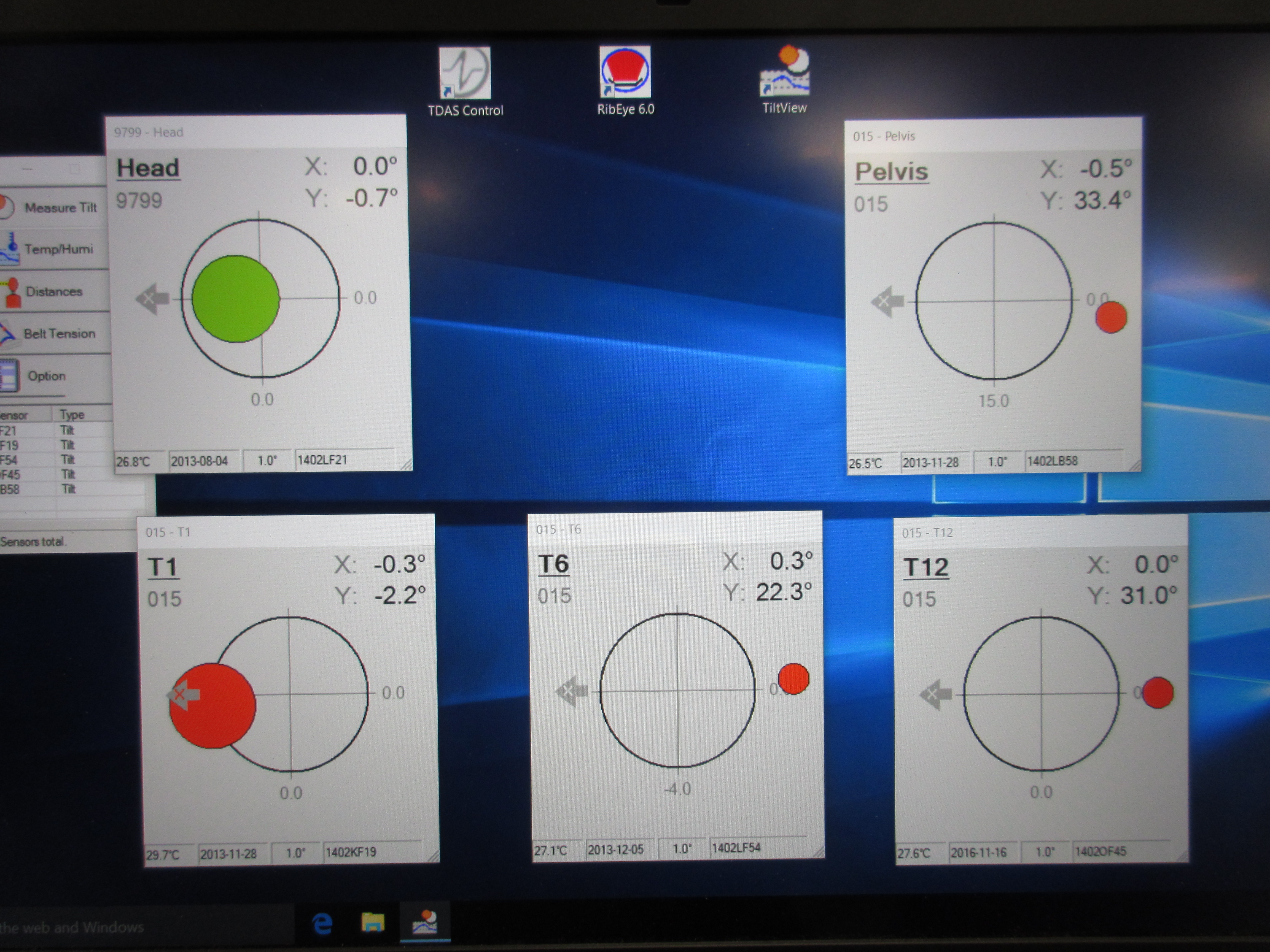Open the RibEye 6.0 desktop shortcut
The width and height of the screenshot is (1270, 952).
pyautogui.click(x=625, y=81)
